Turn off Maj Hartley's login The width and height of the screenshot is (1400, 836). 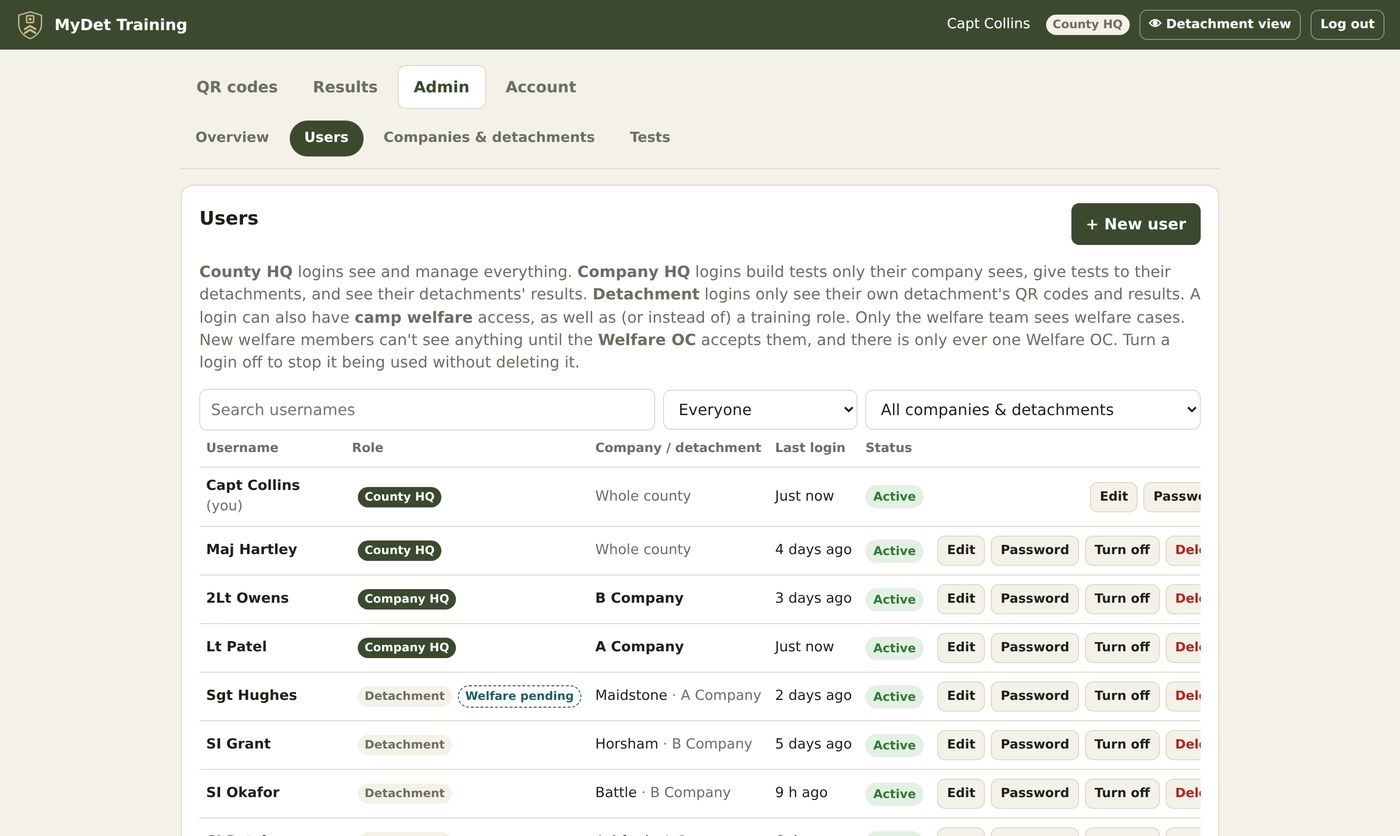[1122, 550]
